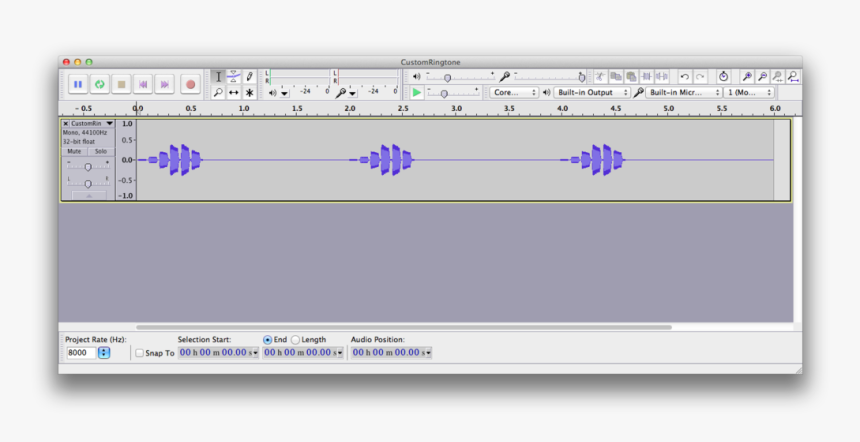The width and height of the screenshot is (860, 442).
Task: Open the input meter dropdown arrow
Action: (x=353, y=93)
